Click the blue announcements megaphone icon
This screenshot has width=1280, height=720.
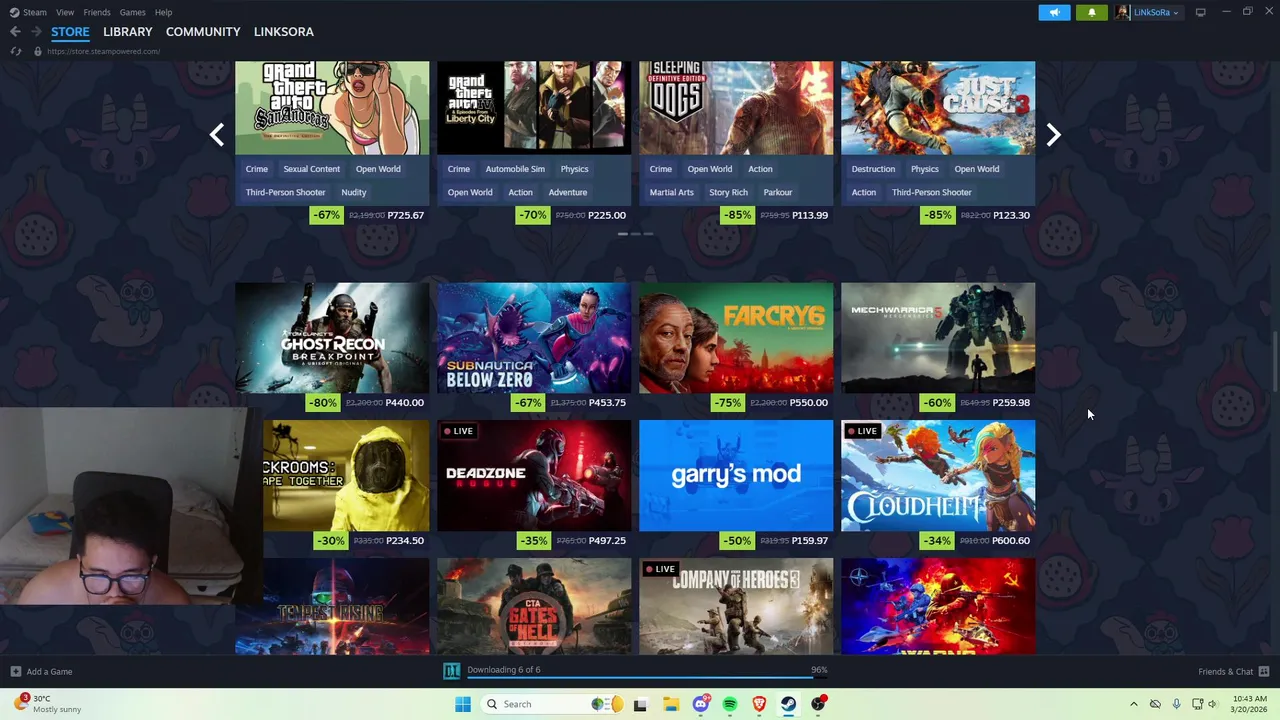pyautogui.click(x=1054, y=12)
